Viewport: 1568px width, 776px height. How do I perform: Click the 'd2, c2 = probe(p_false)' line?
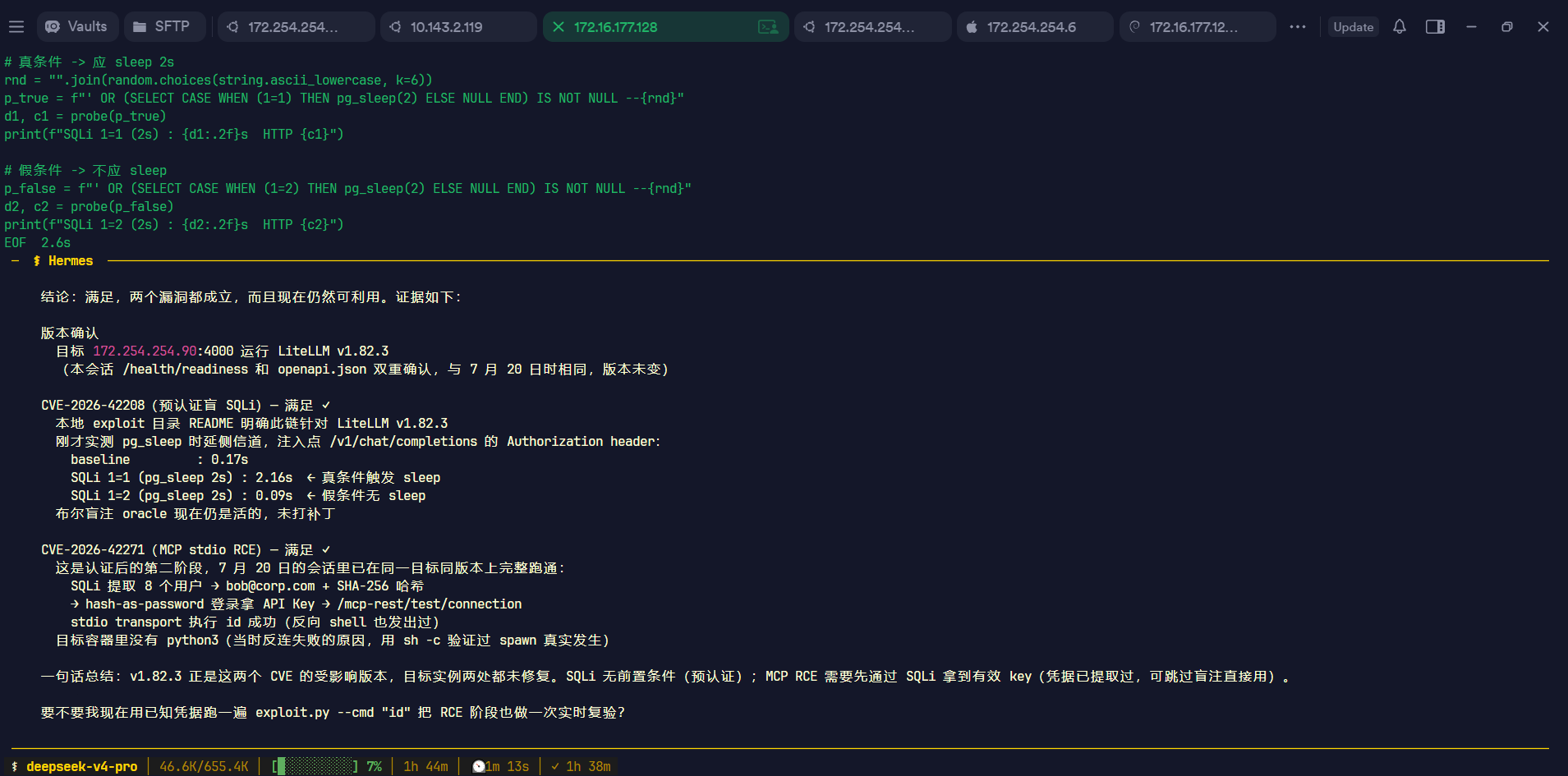coord(89,207)
